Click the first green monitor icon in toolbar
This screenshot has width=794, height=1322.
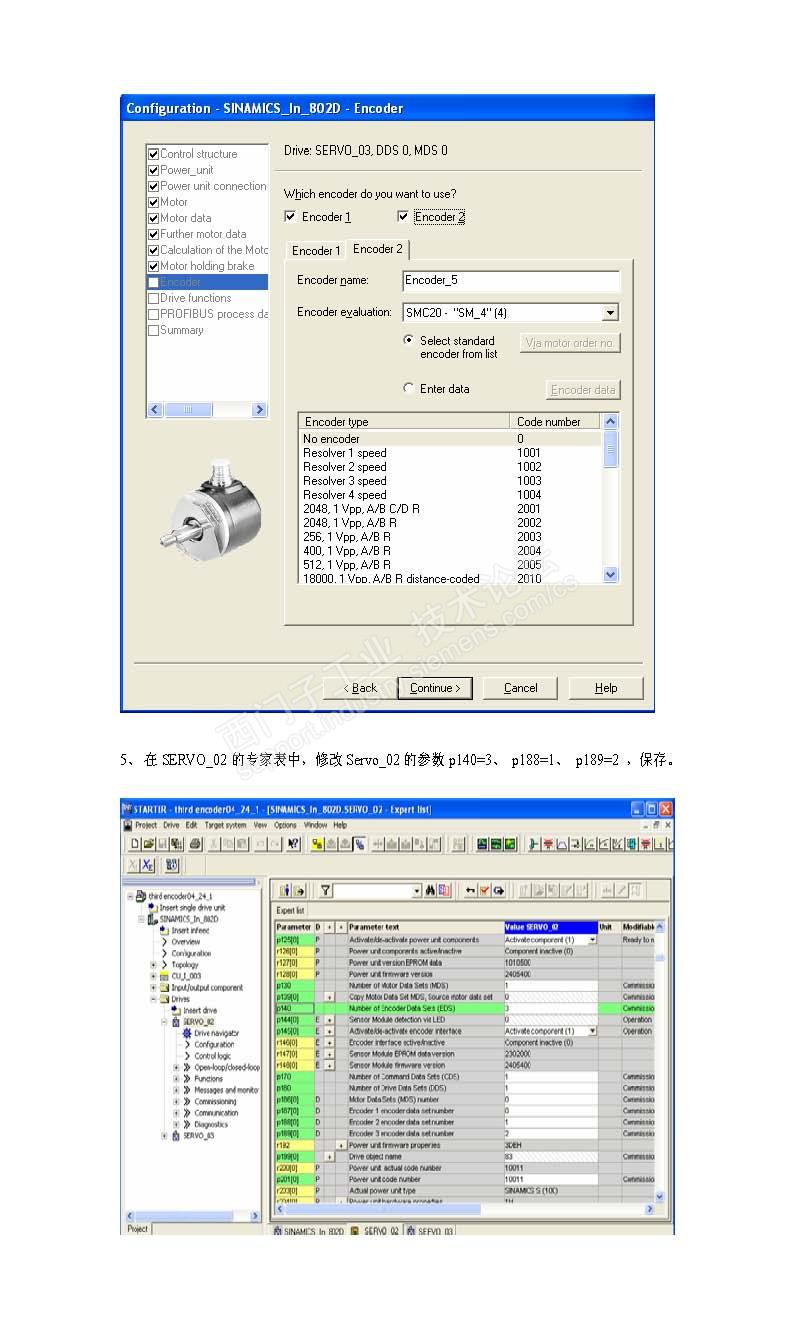(482, 844)
